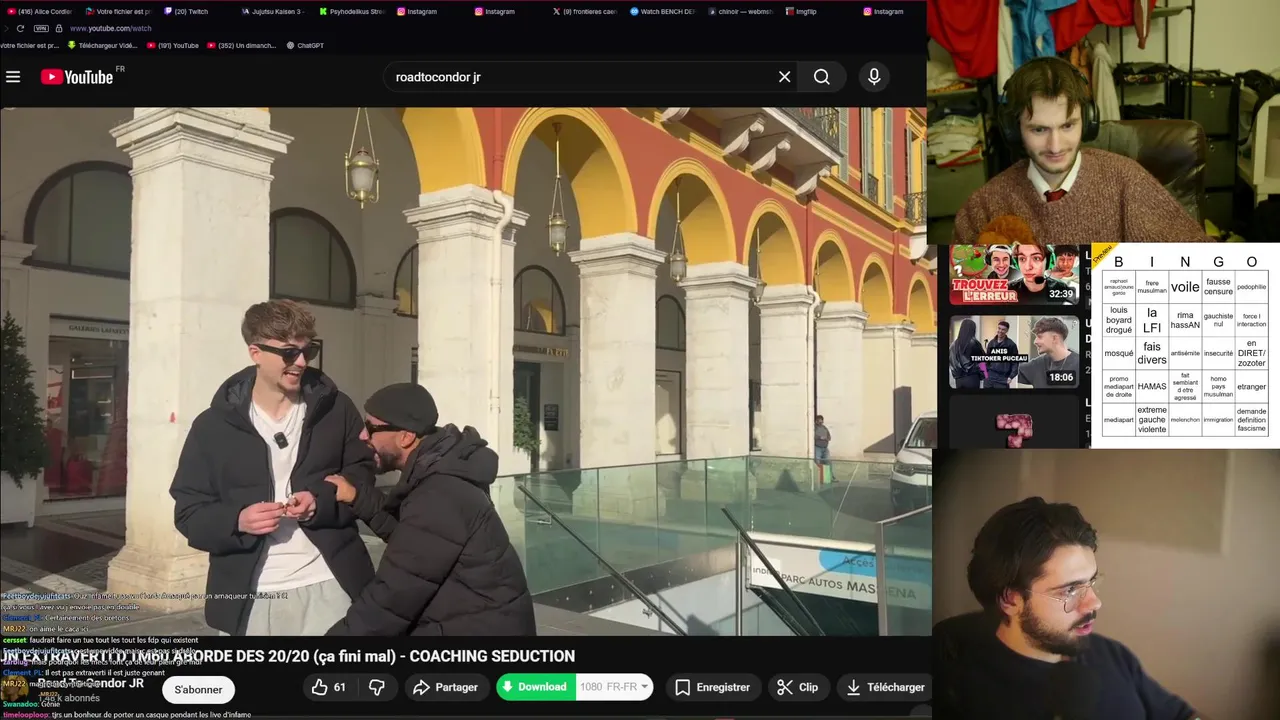This screenshot has width=1280, height=720.
Task: Switch to the Alice Cordier YouTube tab
Action: [x=42, y=11]
